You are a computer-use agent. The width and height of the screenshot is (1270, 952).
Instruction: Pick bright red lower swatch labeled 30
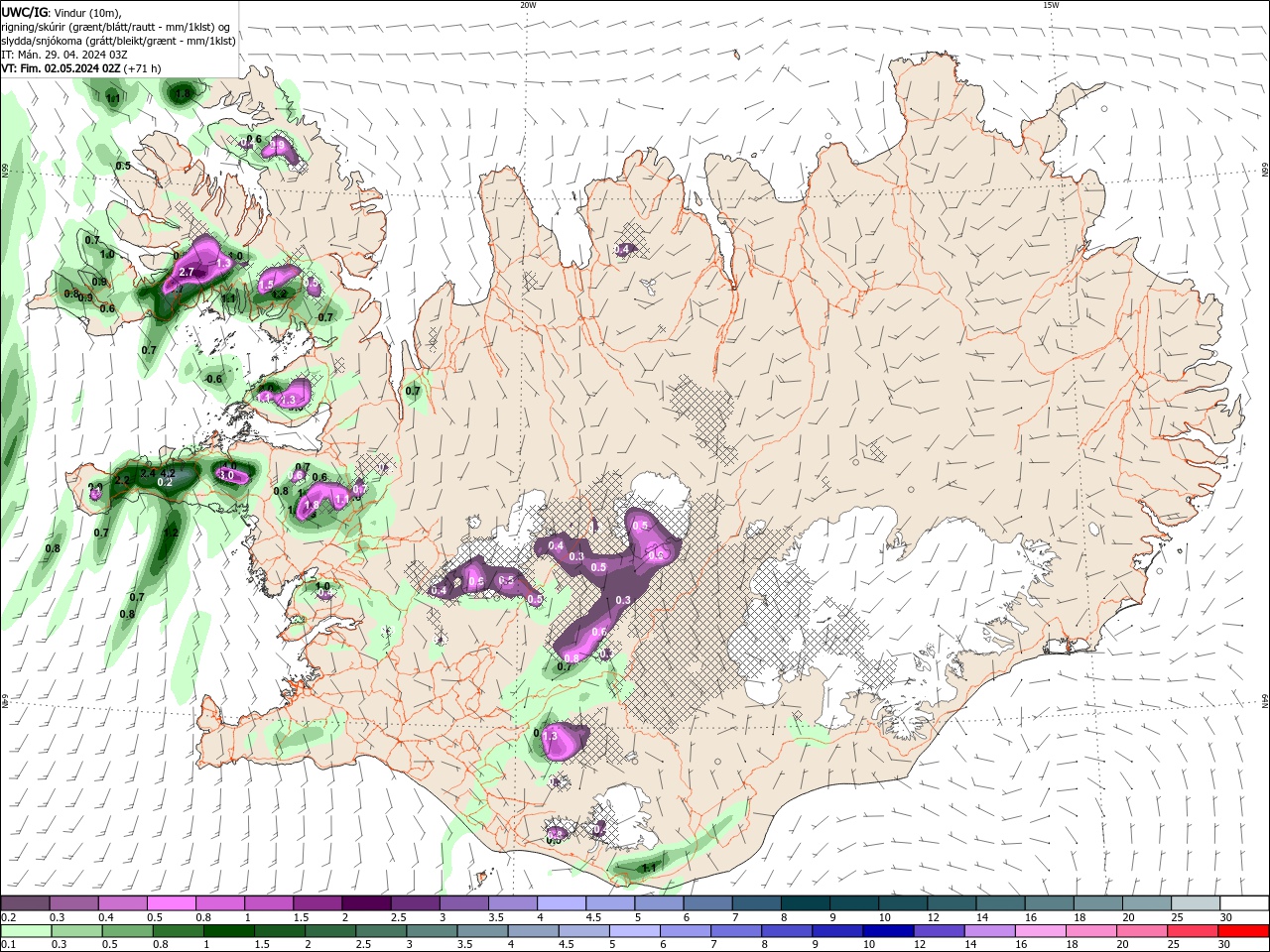pyautogui.click(x=1244, y=931)
